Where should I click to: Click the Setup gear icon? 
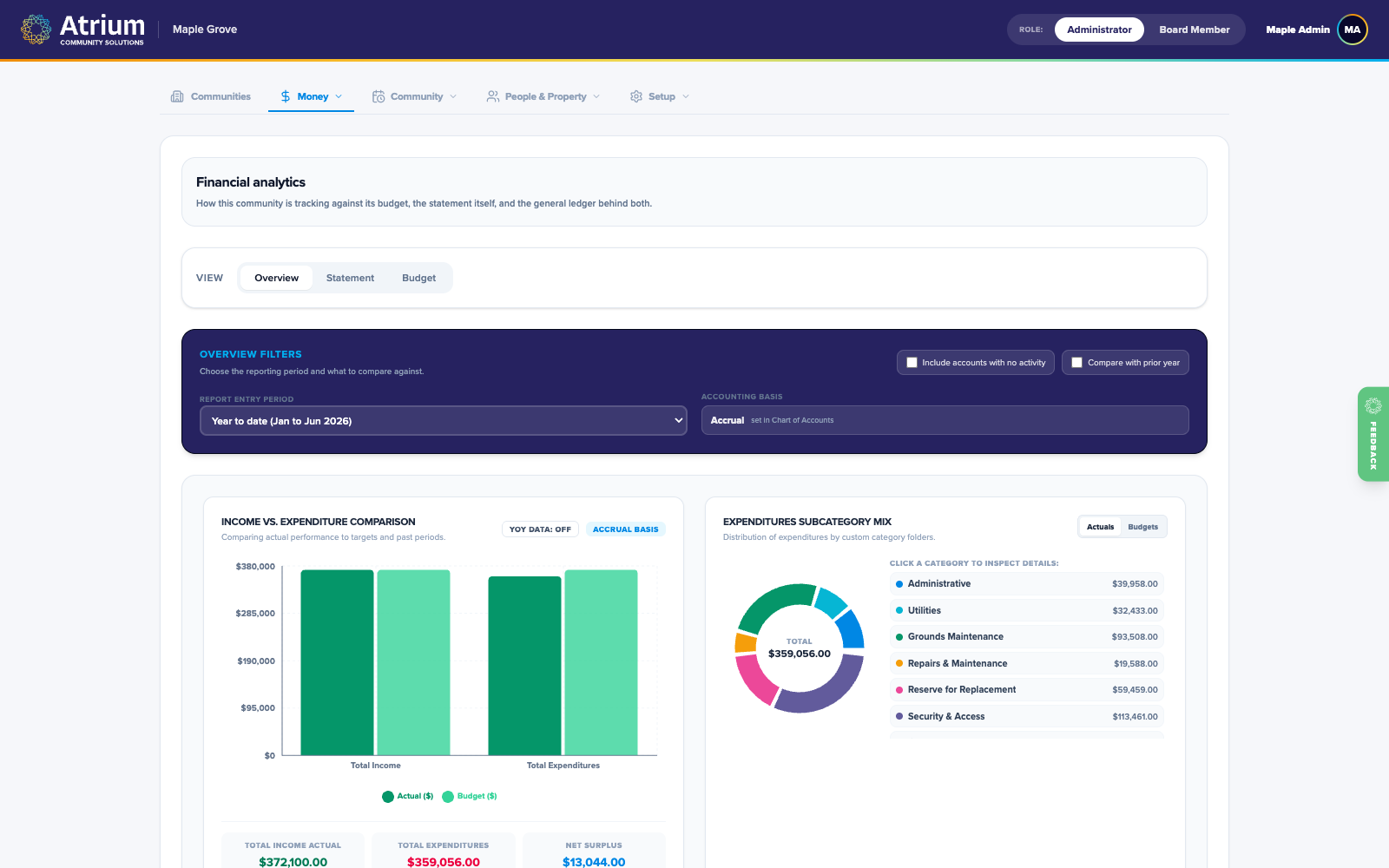click(x=636, y=96)
